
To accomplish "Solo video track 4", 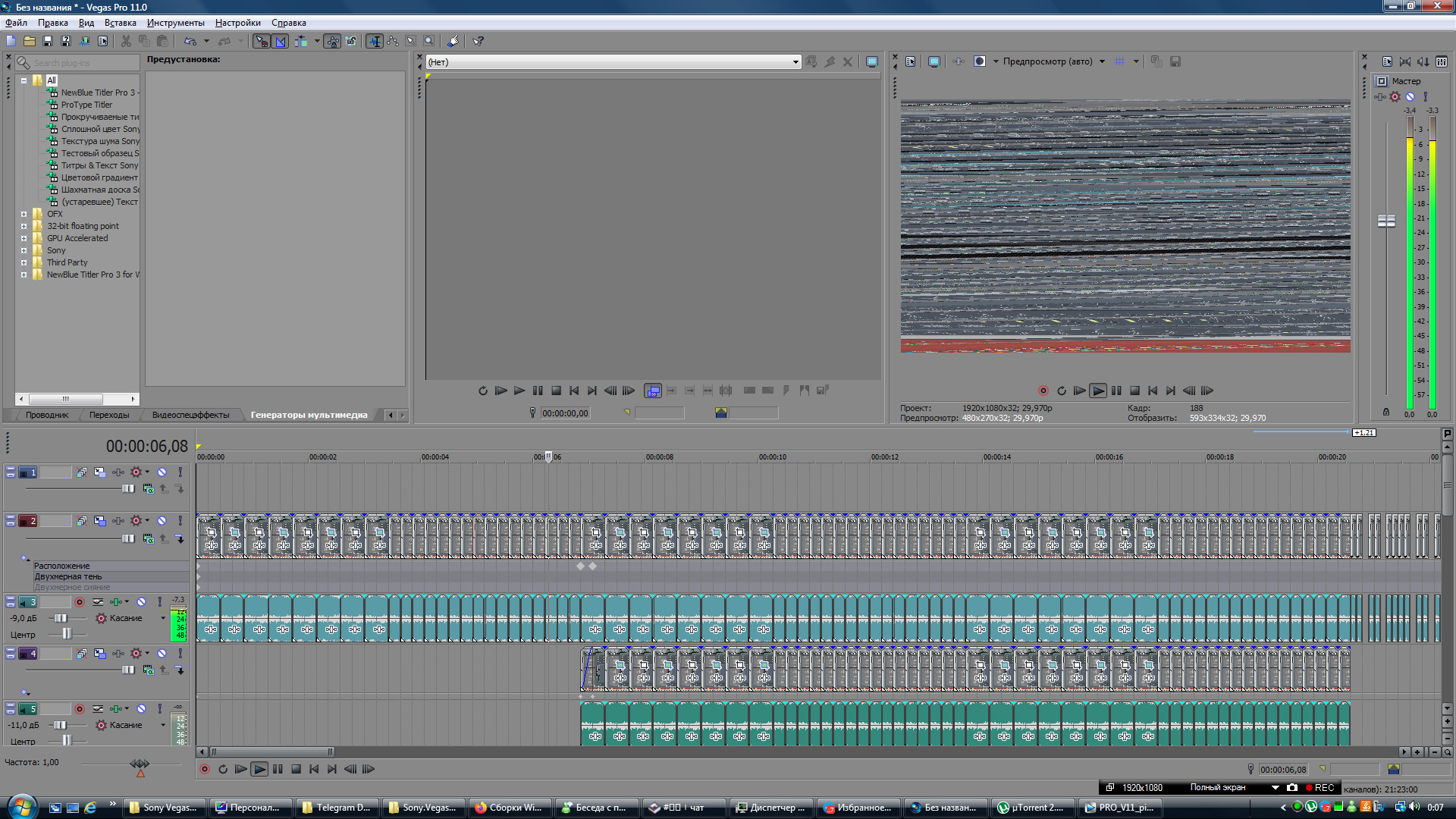I will pyautogui.click(x=180, y=653).
